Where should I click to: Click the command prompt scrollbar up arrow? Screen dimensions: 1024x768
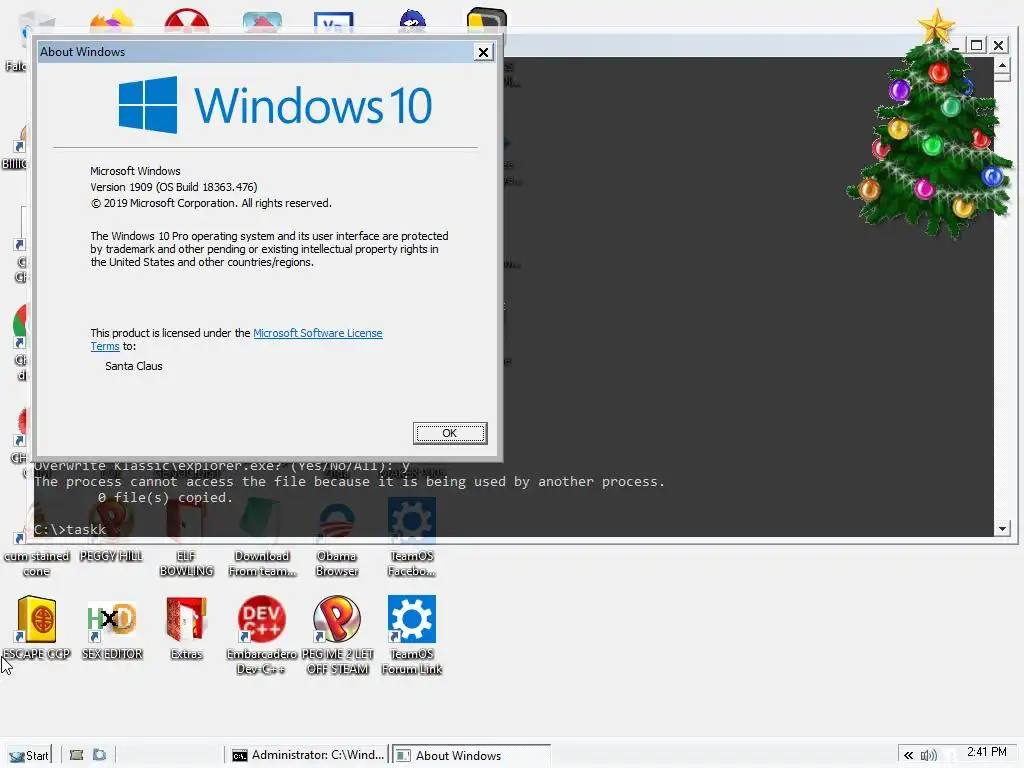pyautogui.click(x=1002, y=65)
